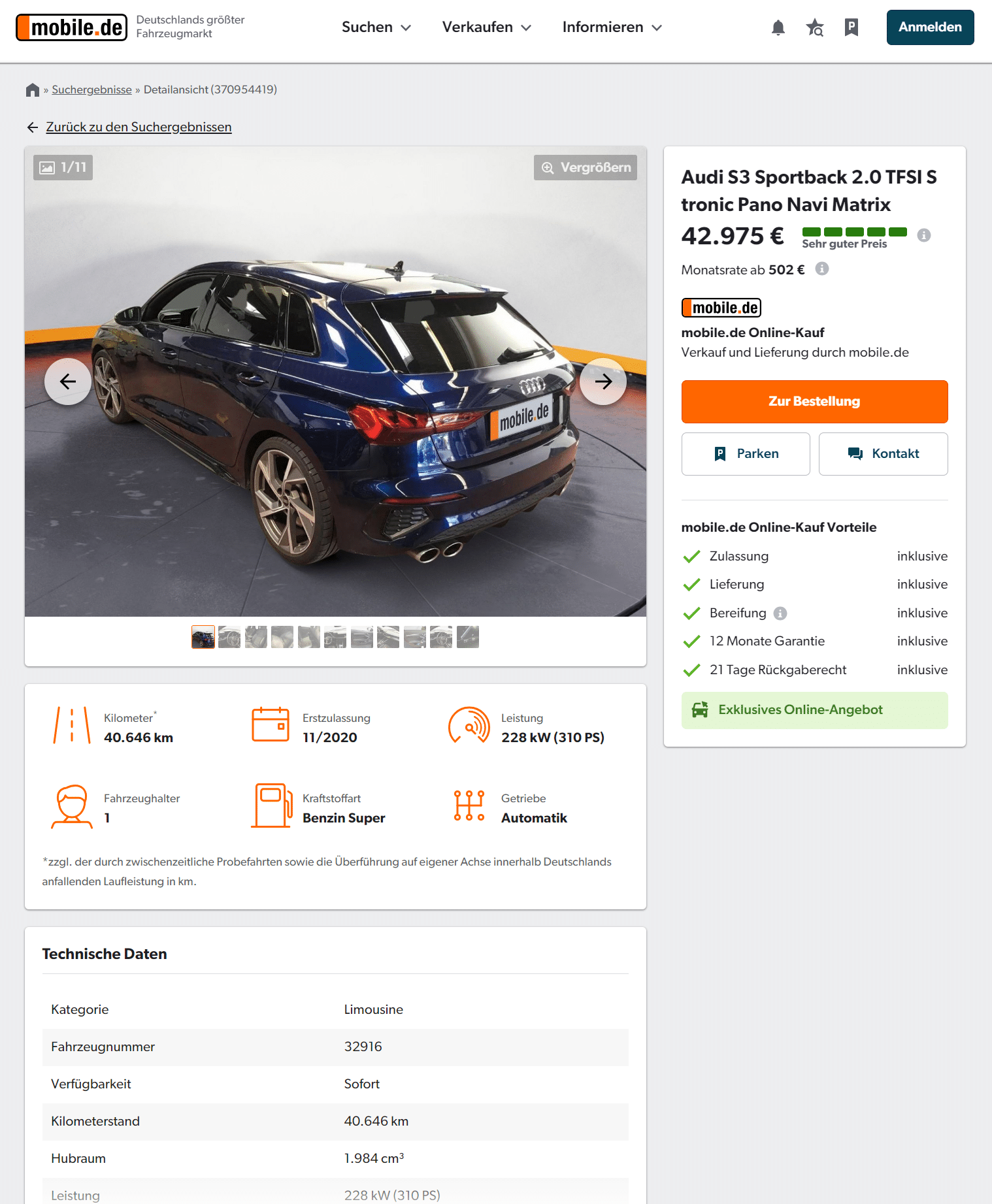Click the price 42.975 €

click(733, 236)
